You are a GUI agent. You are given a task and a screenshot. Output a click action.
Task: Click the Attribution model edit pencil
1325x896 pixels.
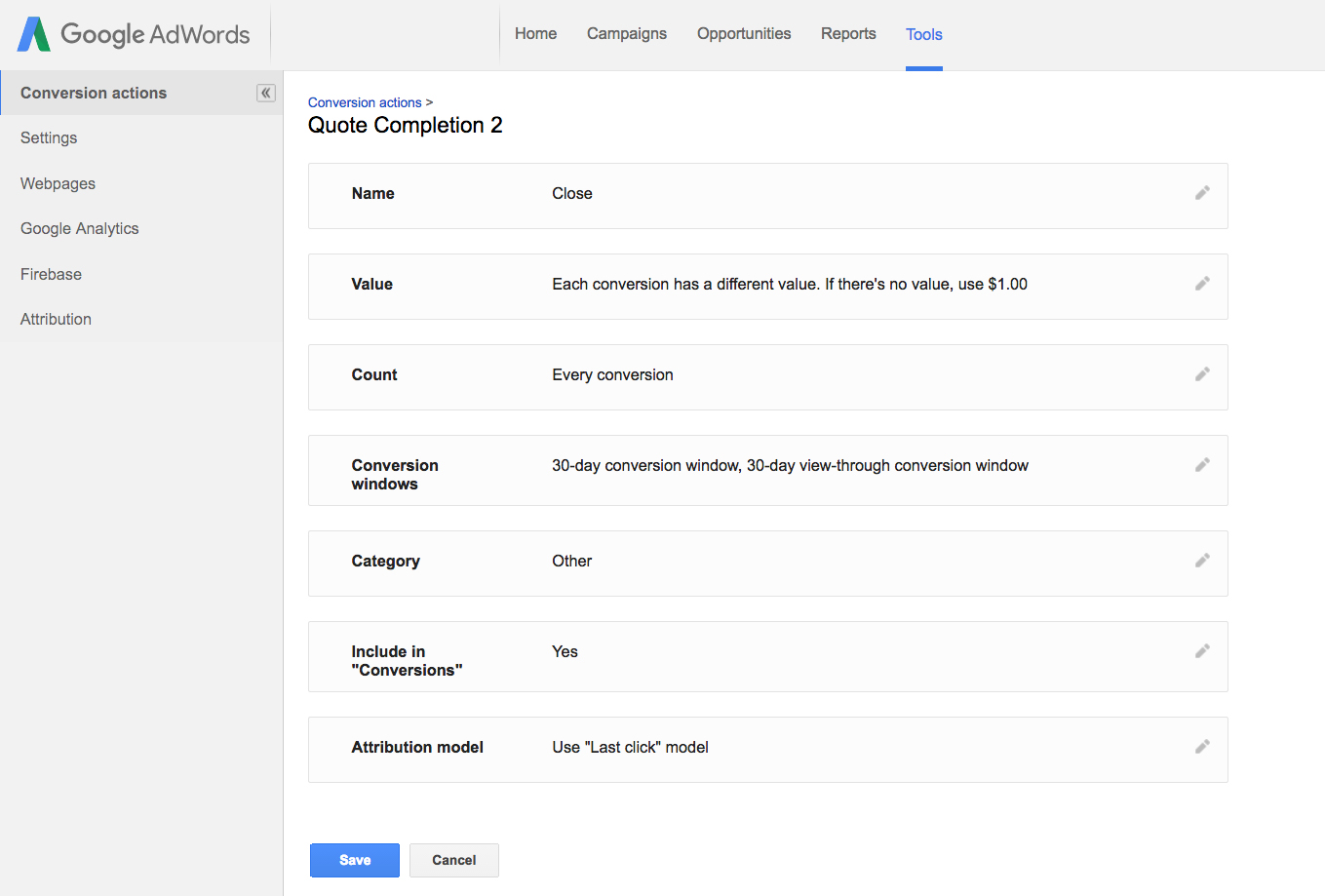pyautogui.click(x=1202, y=747)
